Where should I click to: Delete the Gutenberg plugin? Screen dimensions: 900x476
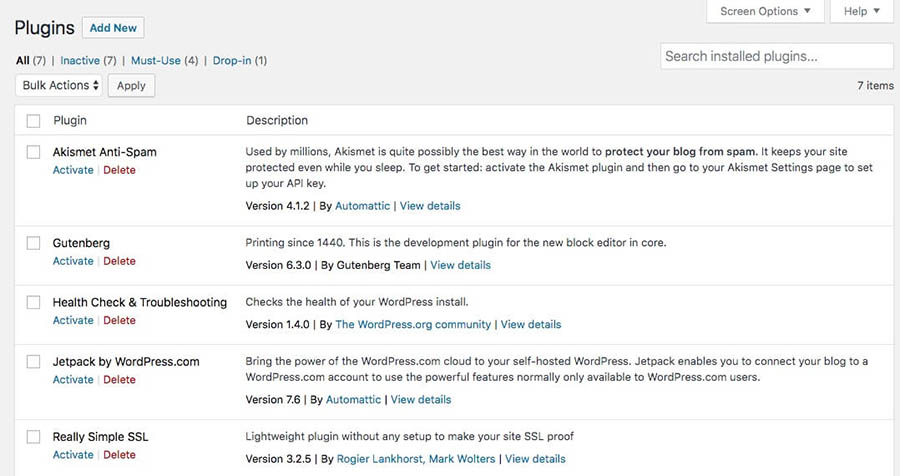tap(119, 261)
